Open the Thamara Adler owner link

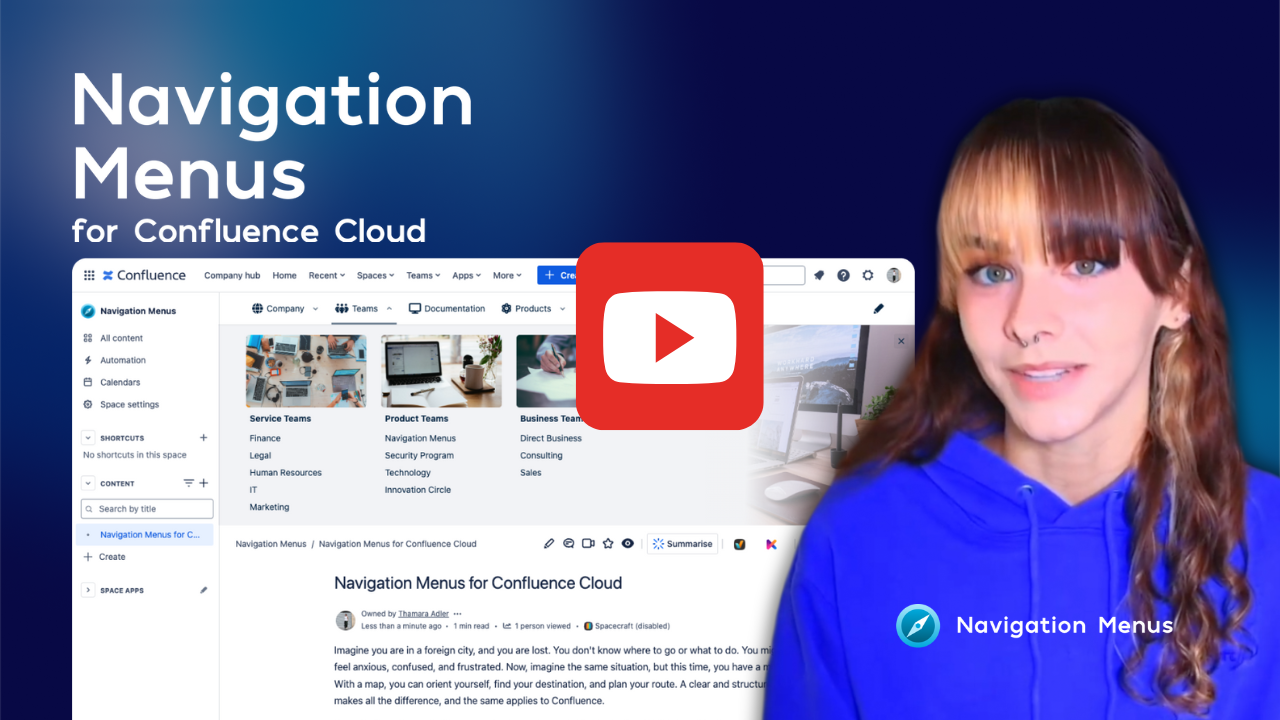click(423, 614)
